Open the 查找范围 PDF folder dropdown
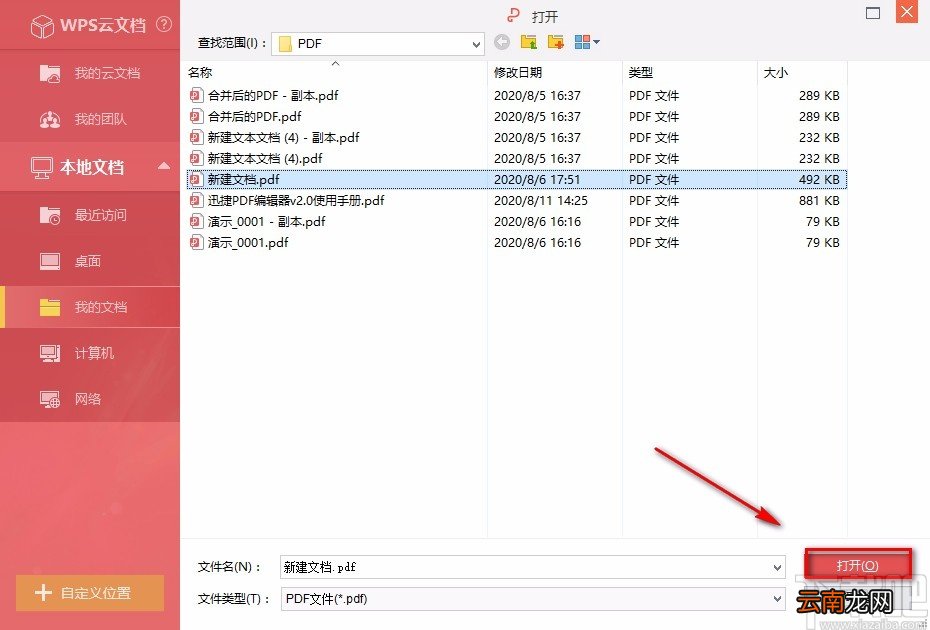This screenshot has height=630, width=930. coord(378,44)
